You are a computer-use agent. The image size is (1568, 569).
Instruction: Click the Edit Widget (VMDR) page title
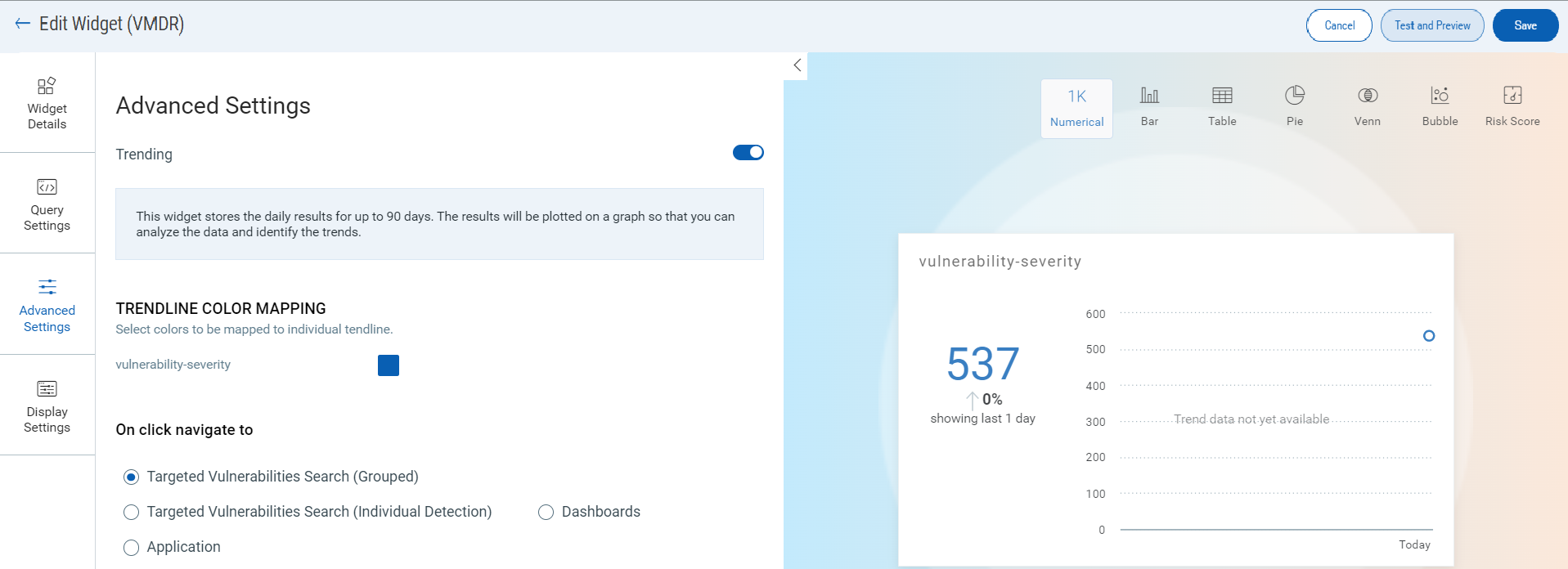[111, 24]
